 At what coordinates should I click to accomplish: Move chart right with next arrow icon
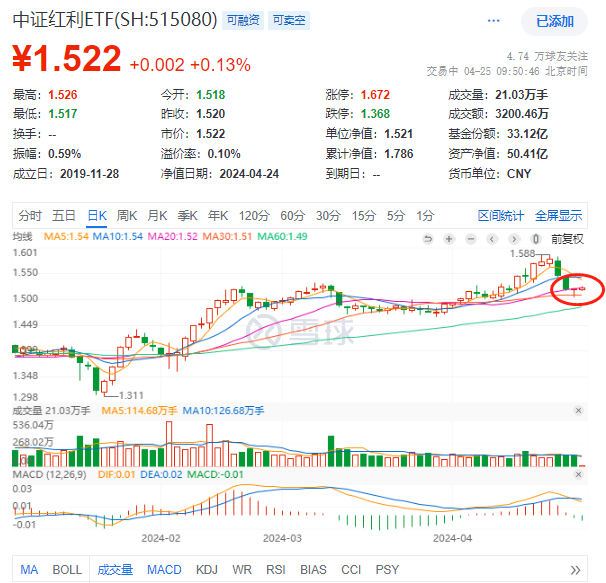coord(514,239)
